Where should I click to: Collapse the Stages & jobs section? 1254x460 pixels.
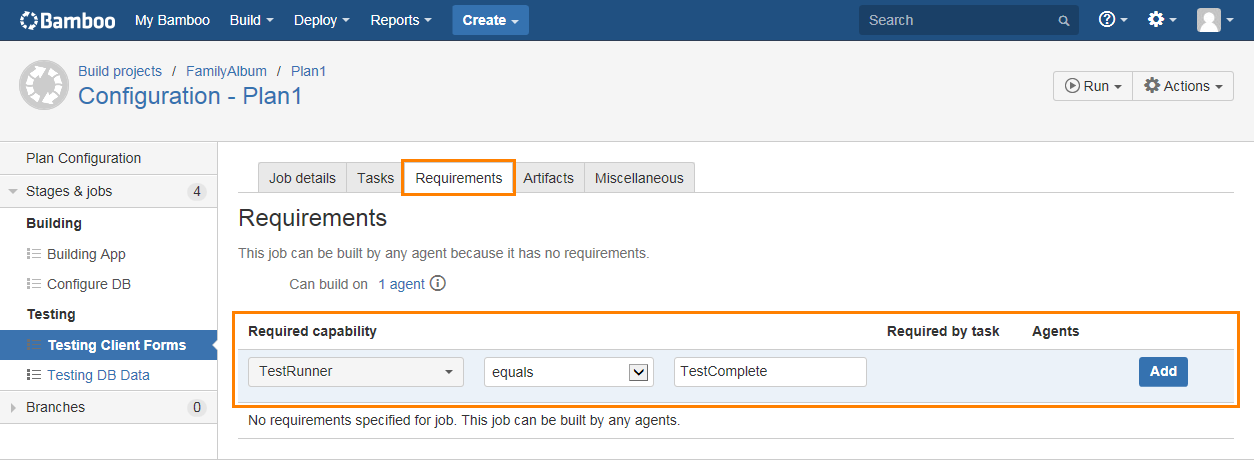[x=13, y=191]
